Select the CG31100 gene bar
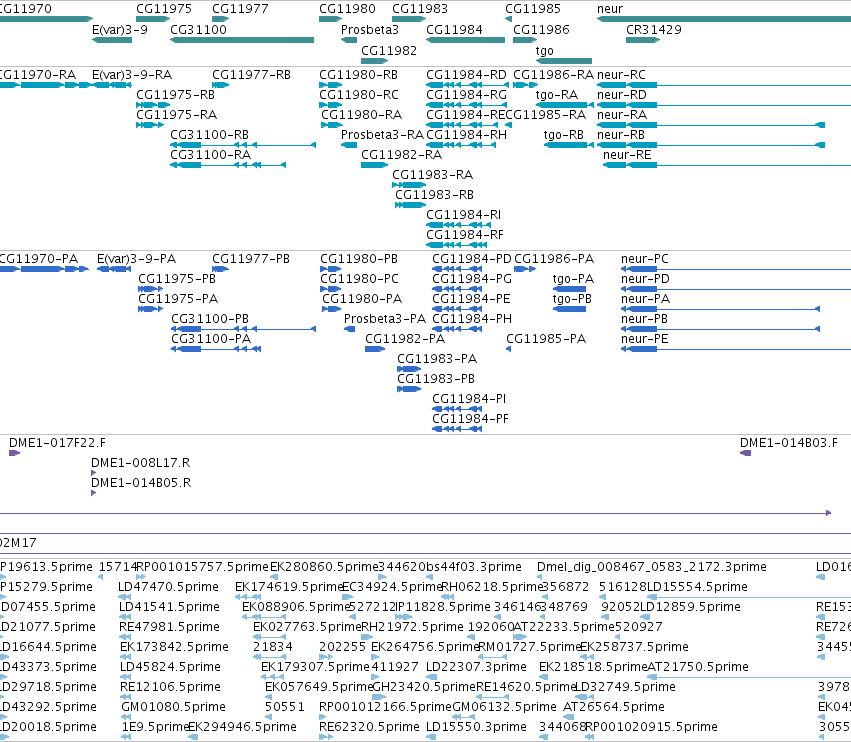 [242, 40]
